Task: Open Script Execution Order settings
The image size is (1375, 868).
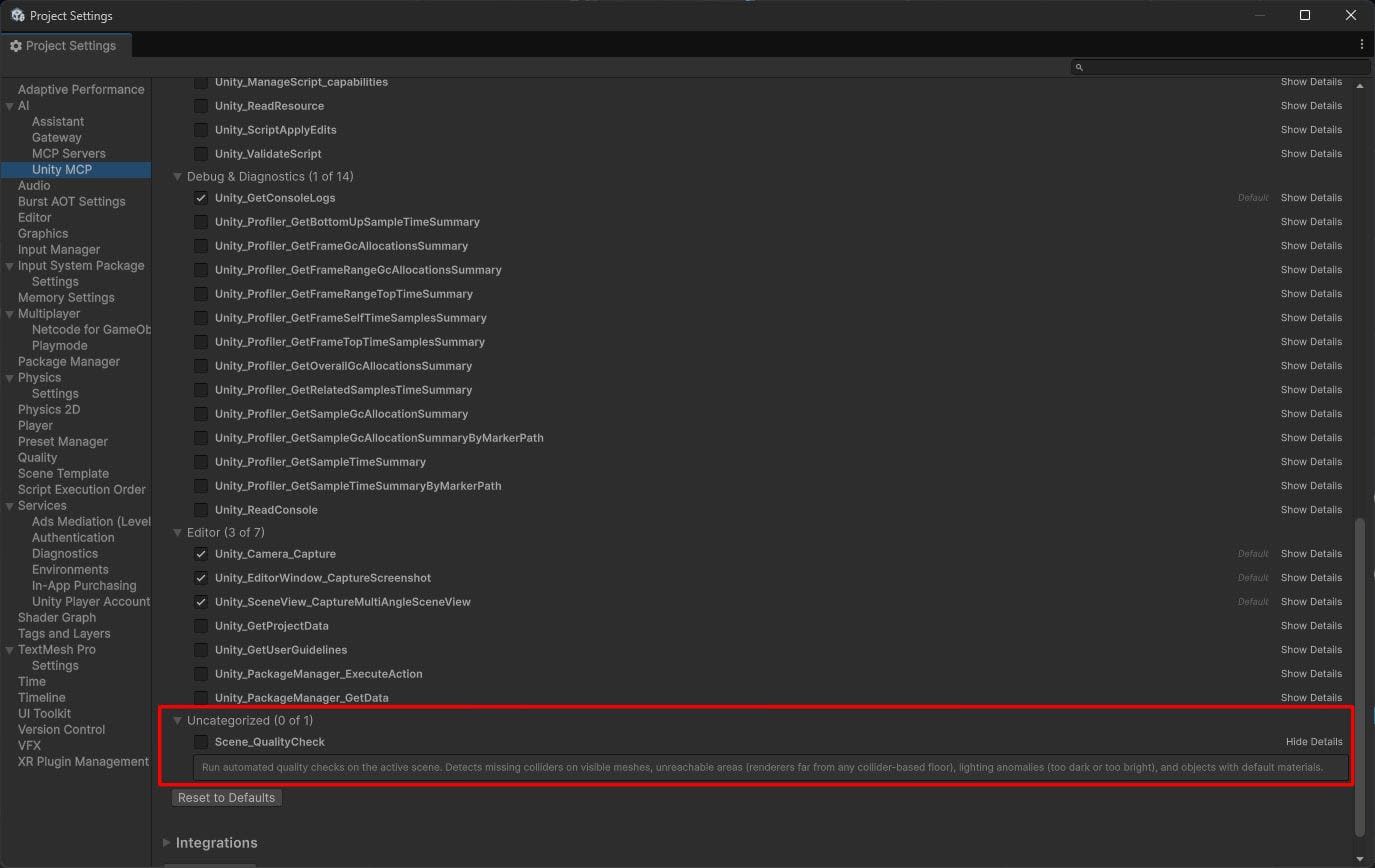Action: pos(82,490)
